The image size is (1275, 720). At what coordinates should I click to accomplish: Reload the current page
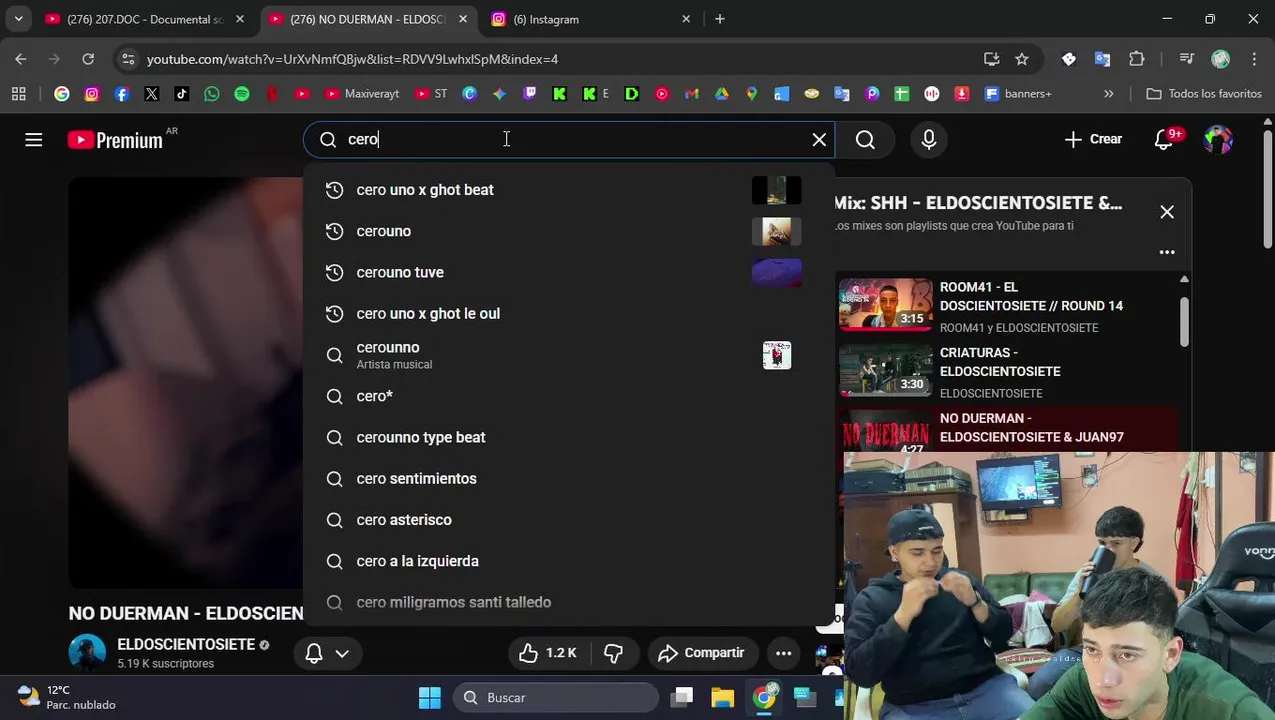pyautogui.click(x=88, y=59)
